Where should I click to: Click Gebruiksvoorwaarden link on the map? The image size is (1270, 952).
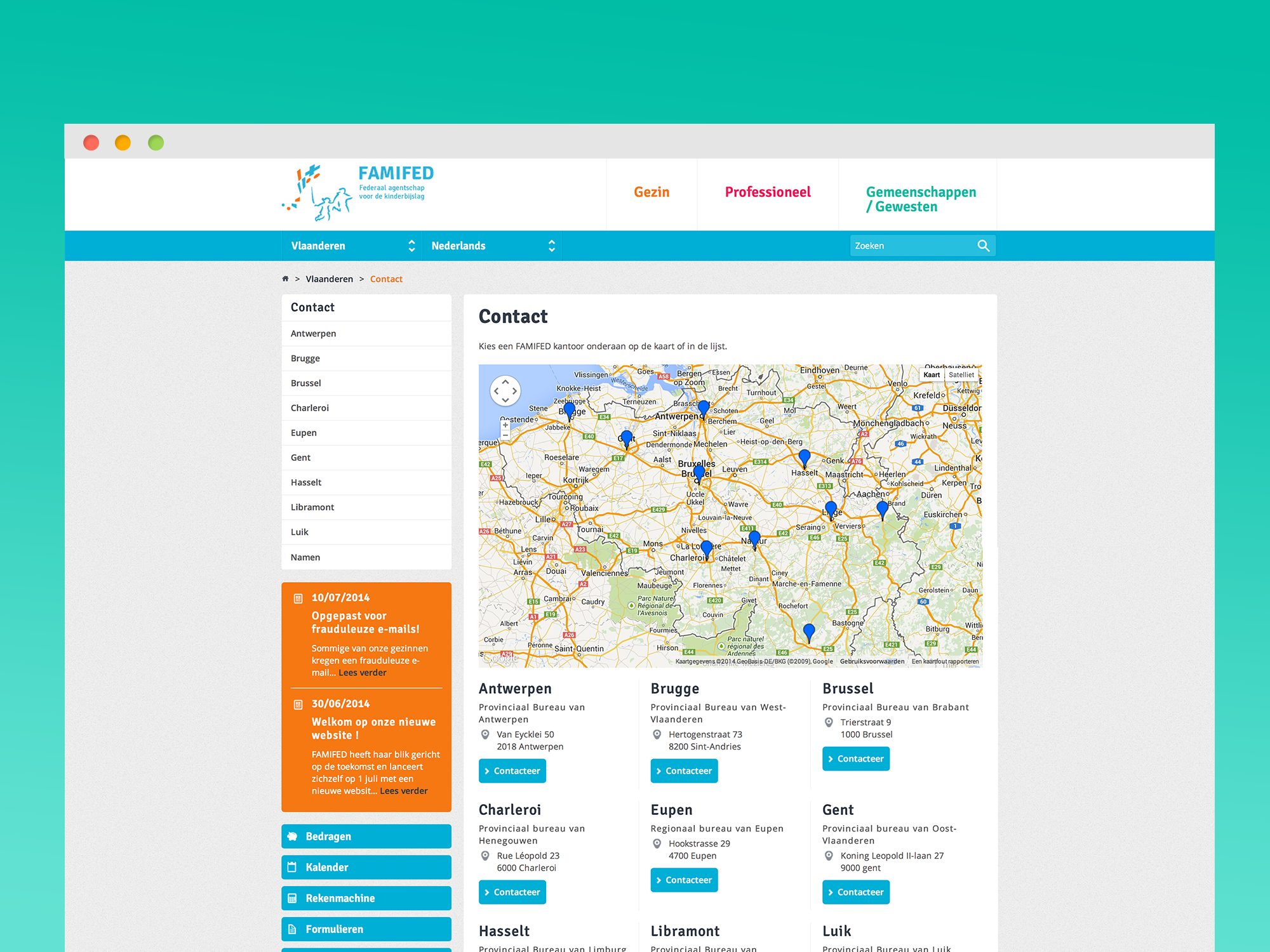pos(872,661)
